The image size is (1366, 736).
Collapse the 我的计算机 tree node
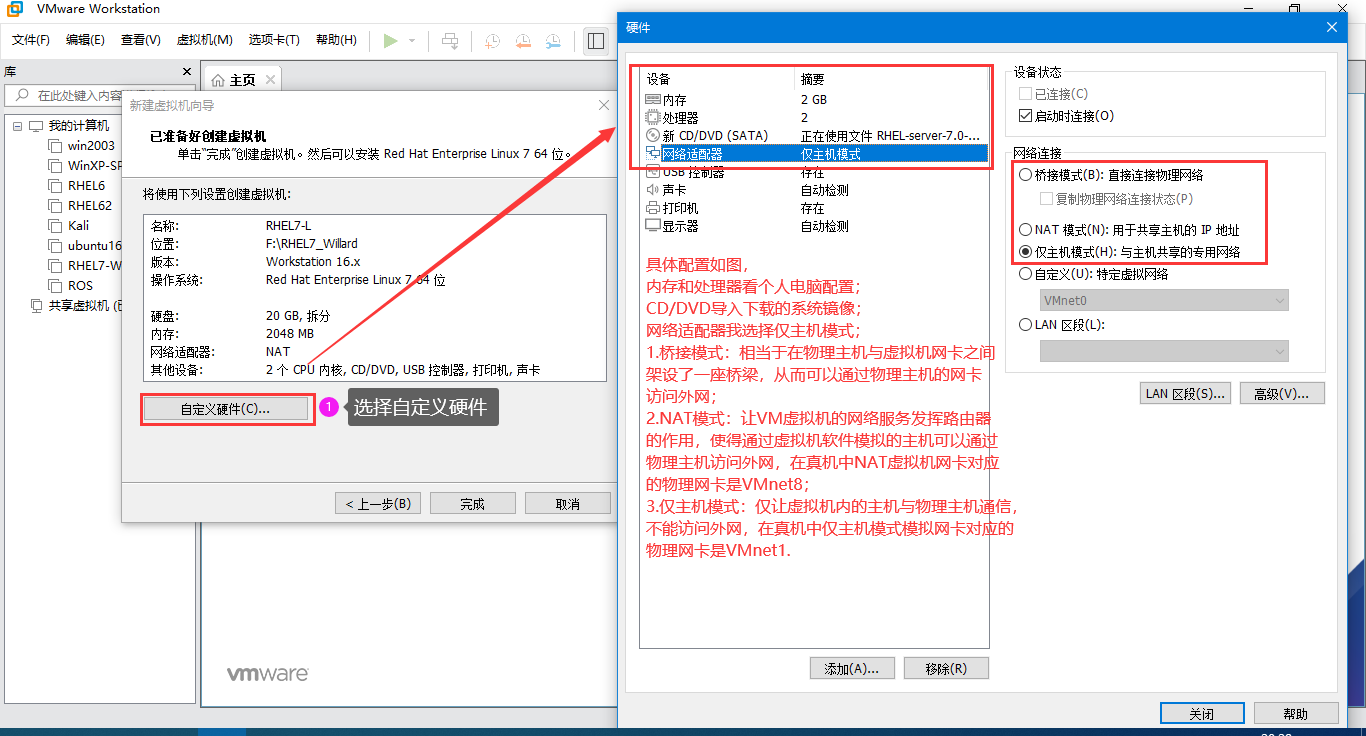pyautogui.click(x=17, y=126)
